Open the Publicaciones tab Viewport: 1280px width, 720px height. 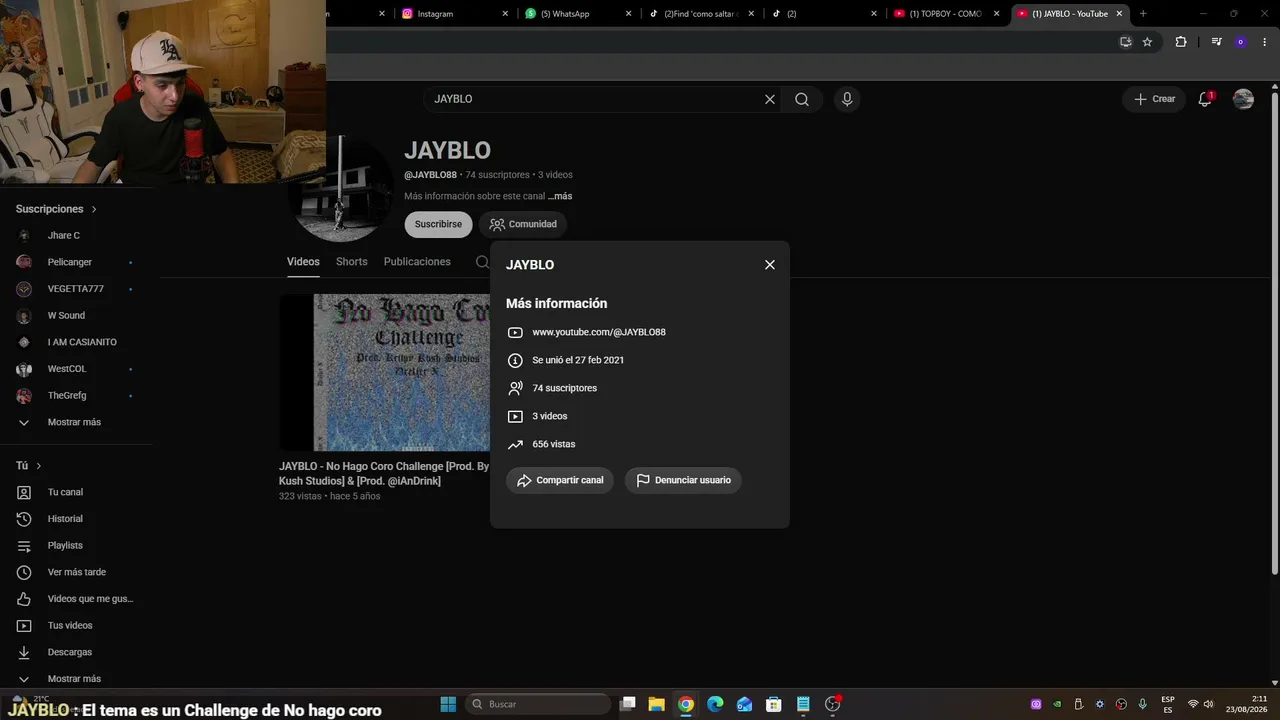[417, 262]
